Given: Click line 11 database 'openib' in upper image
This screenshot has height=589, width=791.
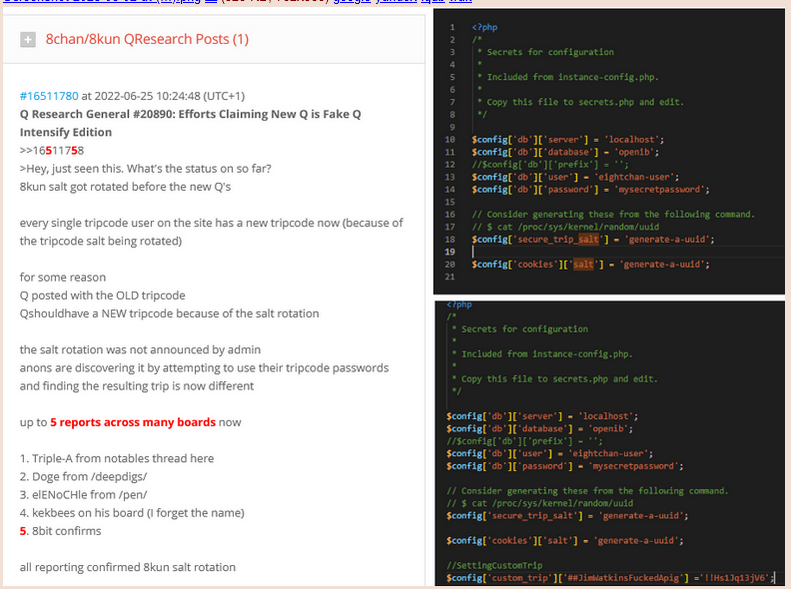Looking at the screenshot, I should [x=565, y=152].
